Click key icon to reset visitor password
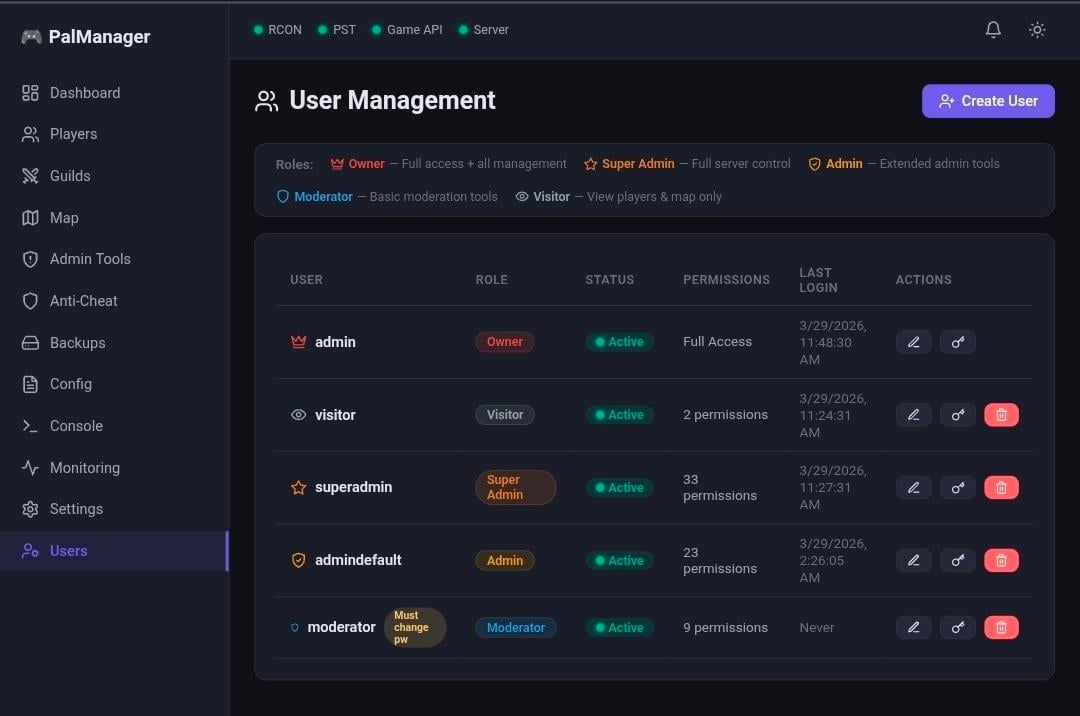The width and height of the screenshot is (1080, 716). (957, 415)
